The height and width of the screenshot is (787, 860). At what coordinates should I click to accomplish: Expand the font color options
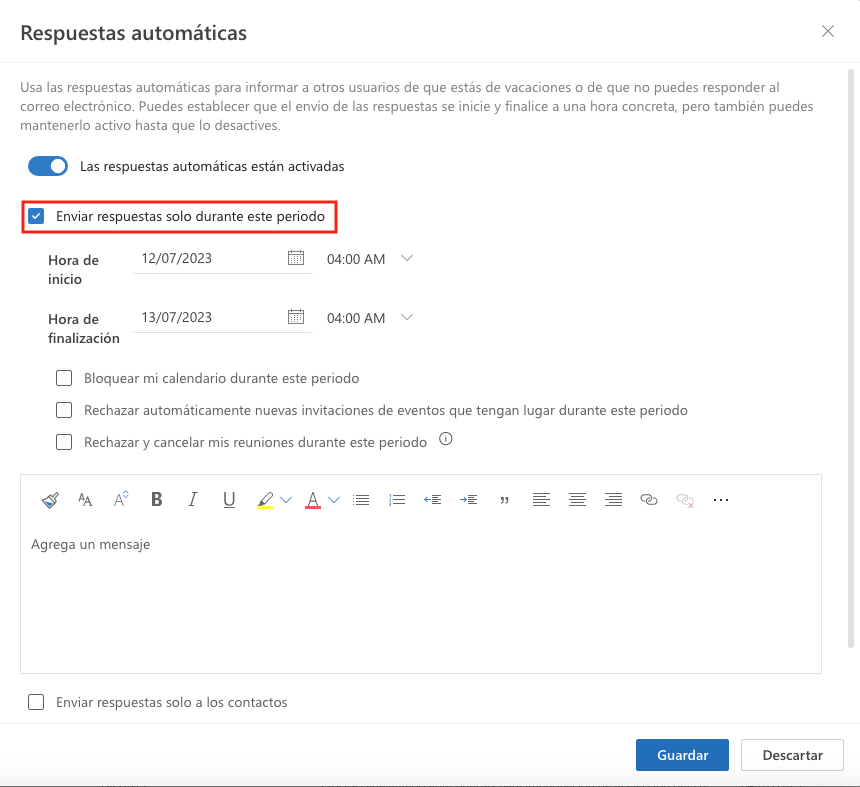pyautogui.click(x=334, y=499)
